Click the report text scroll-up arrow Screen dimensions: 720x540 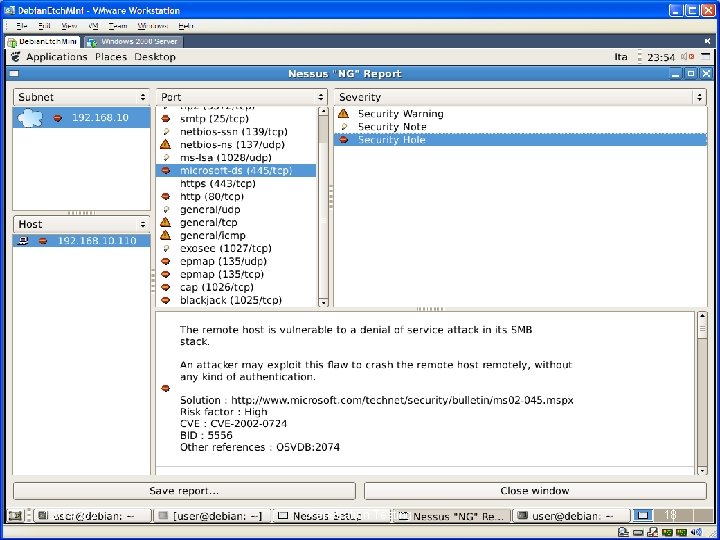pyautogui.click(x=702, y=316)
